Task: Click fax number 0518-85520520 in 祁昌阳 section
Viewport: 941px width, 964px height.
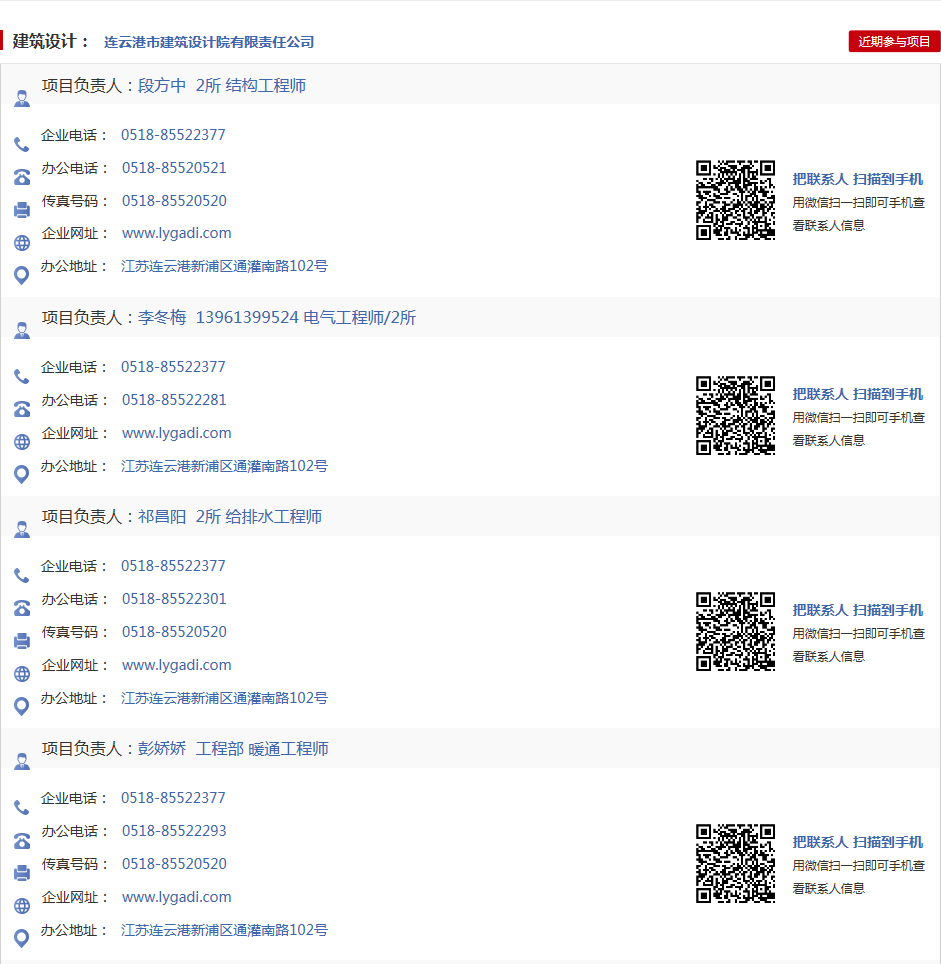Action: pyautogui.click(x=174, y=632)
